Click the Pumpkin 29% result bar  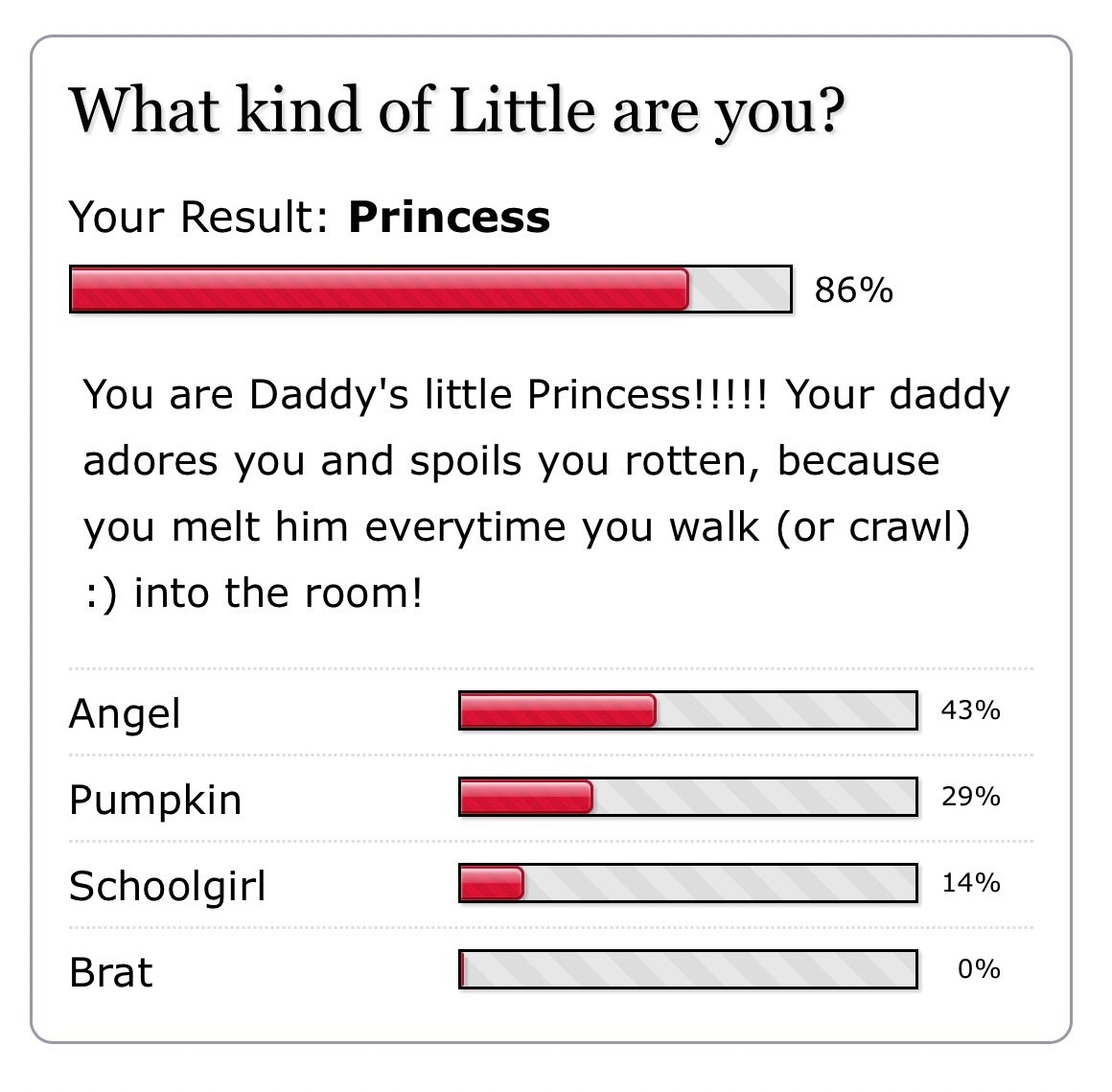tap(688, 797)
